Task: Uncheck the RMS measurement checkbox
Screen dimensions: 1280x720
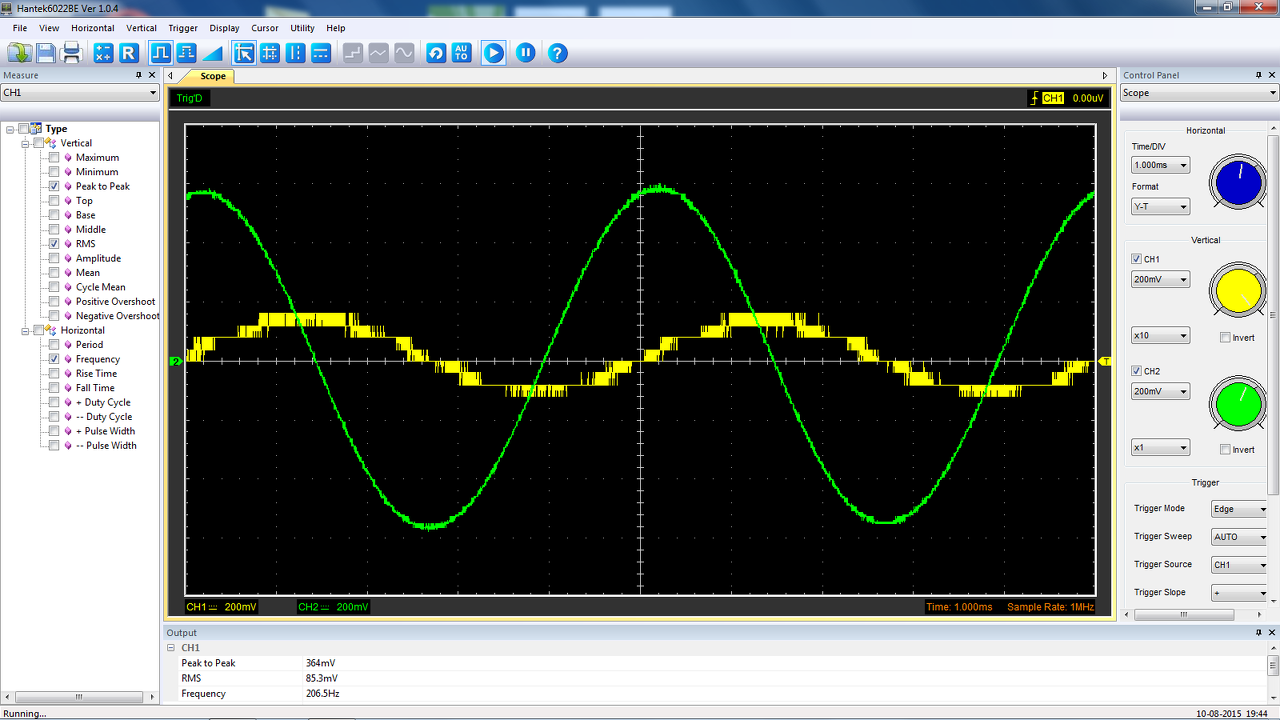Action: point(54,244)
